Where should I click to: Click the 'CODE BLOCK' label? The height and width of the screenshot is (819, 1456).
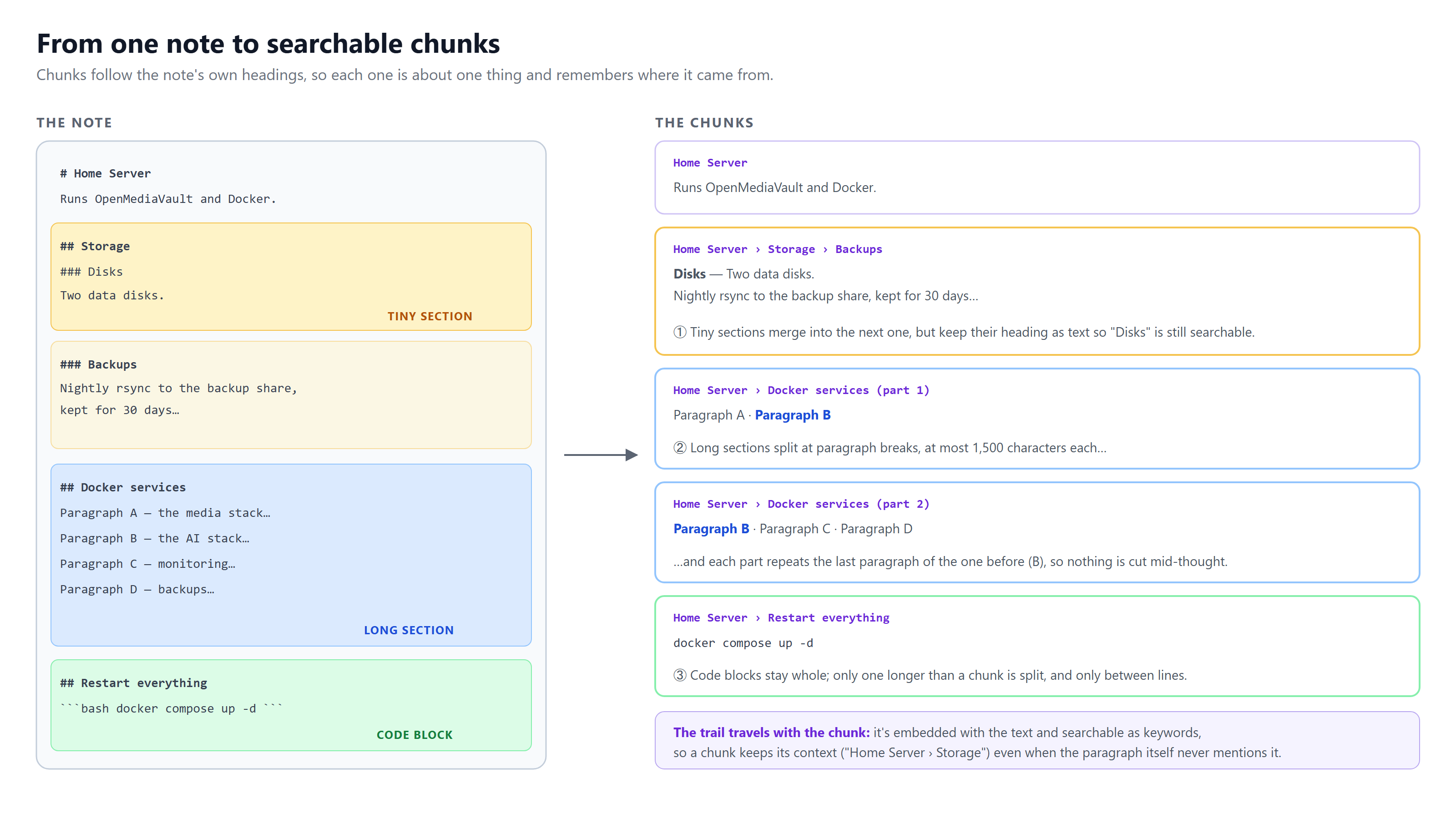(415, 735)
